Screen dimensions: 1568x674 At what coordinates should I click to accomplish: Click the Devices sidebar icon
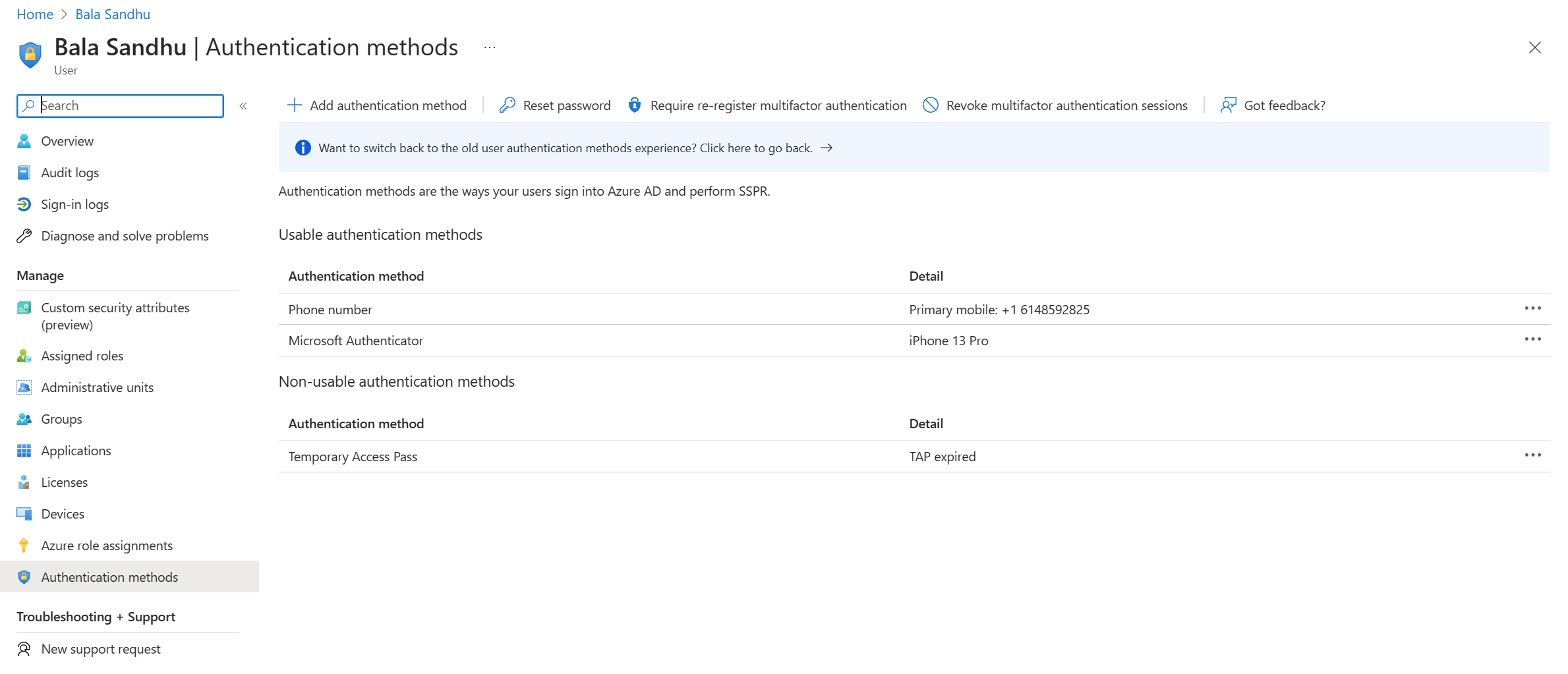(x=24, y=513)
